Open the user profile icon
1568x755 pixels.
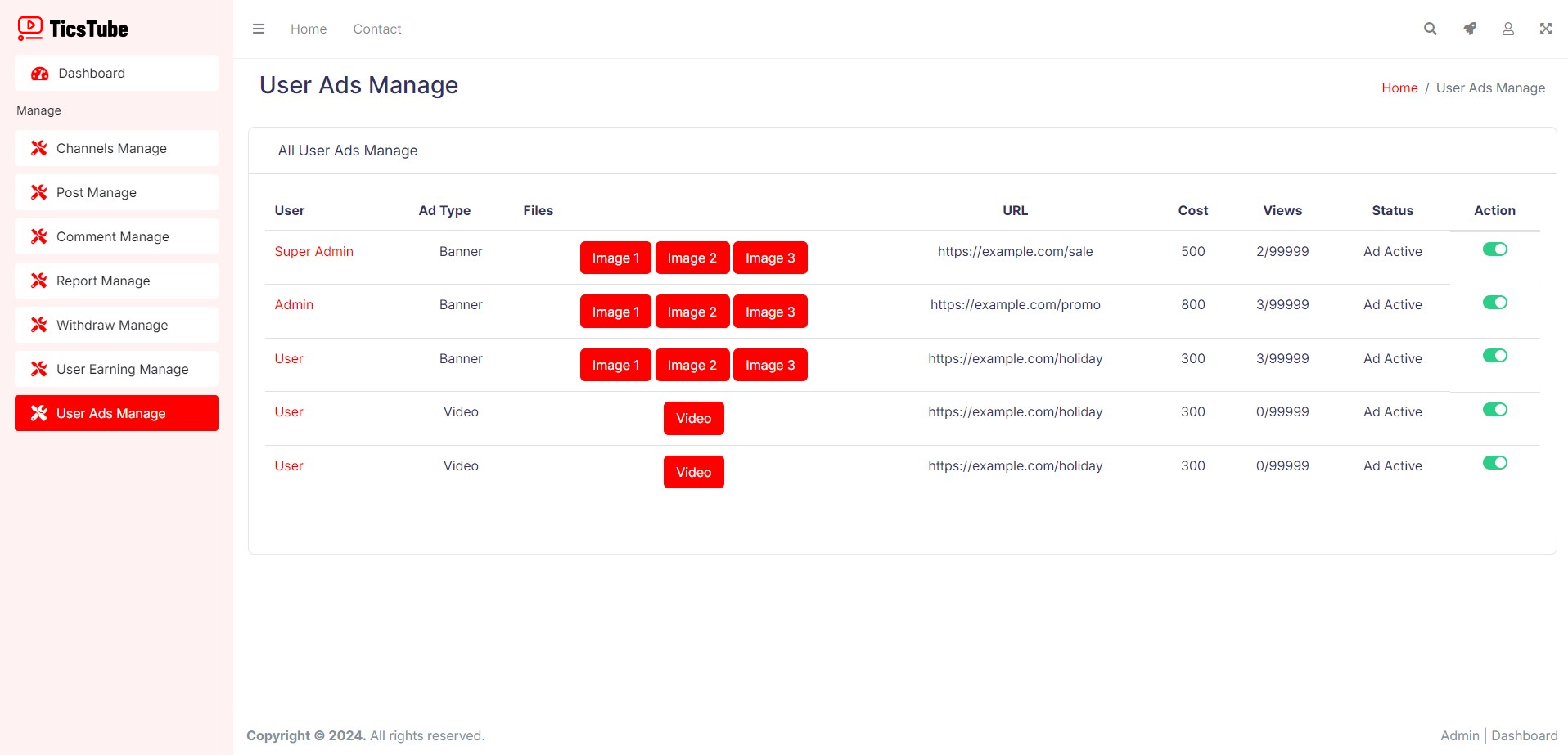click(1507, 29)
